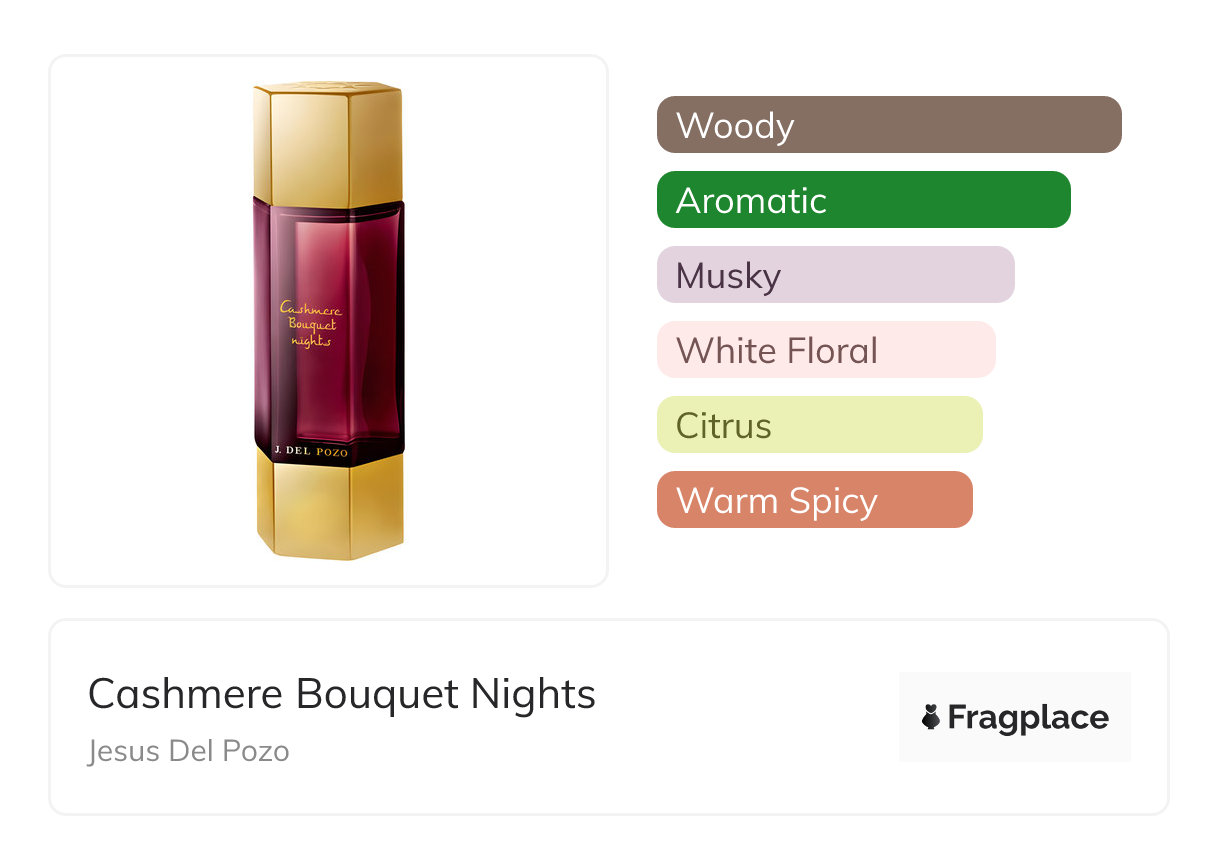This screenshot has width=1218, height=864.
Task: Click the word Nights in the title
Action: click(x=536, y=694)
